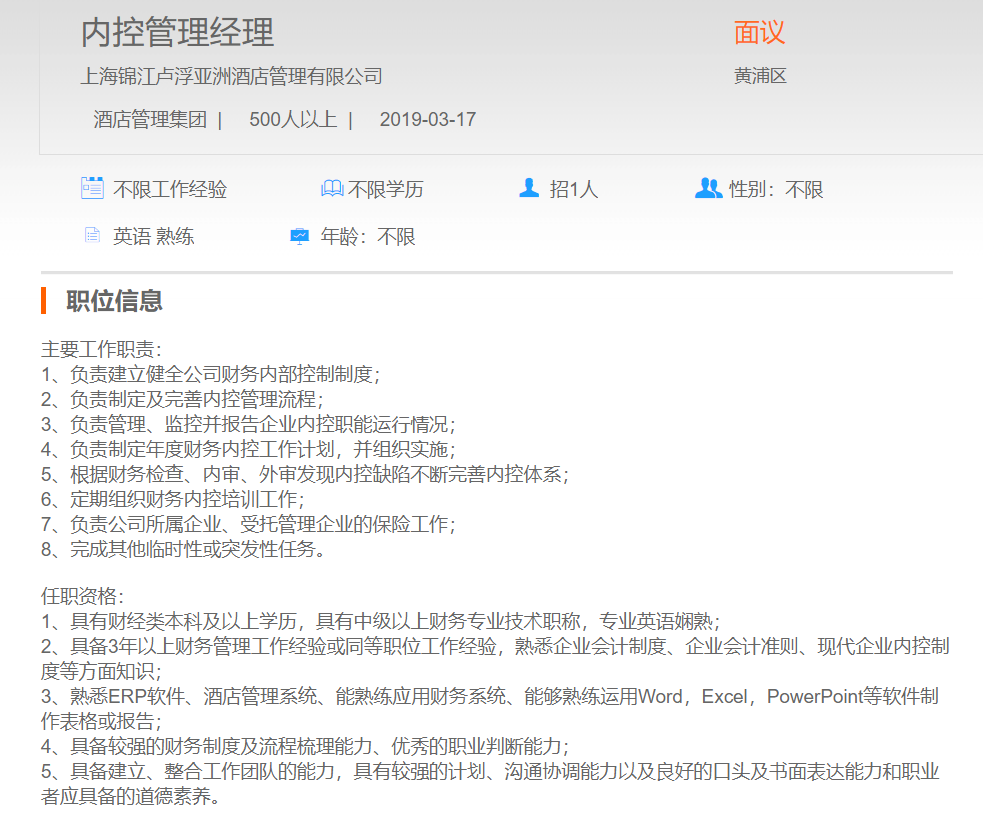Click the 不限工作经验 requirement text
The image size is (983, 814).
pos(170,189)
